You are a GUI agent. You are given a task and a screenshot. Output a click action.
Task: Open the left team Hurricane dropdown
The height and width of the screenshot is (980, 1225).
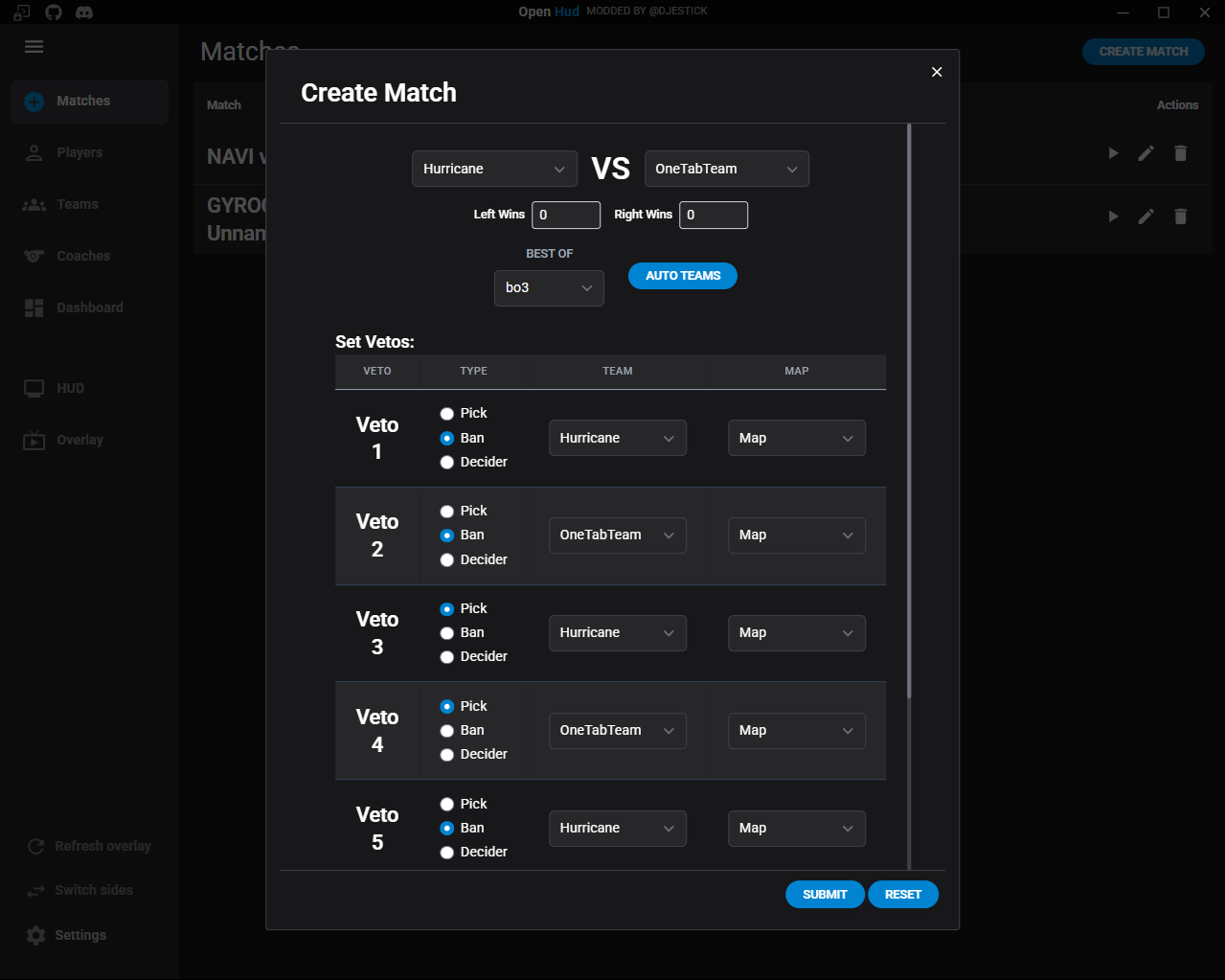point(494,169)
